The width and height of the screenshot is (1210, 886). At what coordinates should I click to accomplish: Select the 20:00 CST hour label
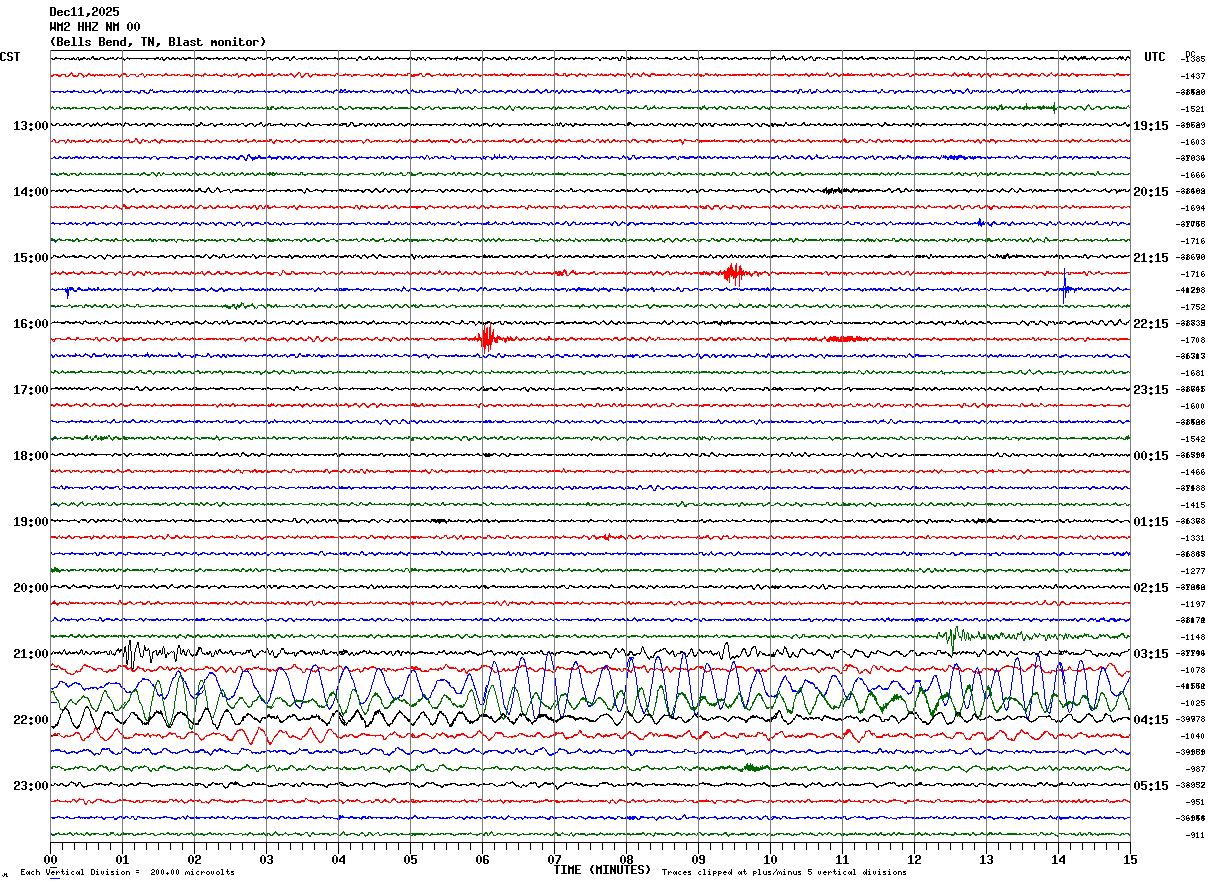(x=31, y=588)
